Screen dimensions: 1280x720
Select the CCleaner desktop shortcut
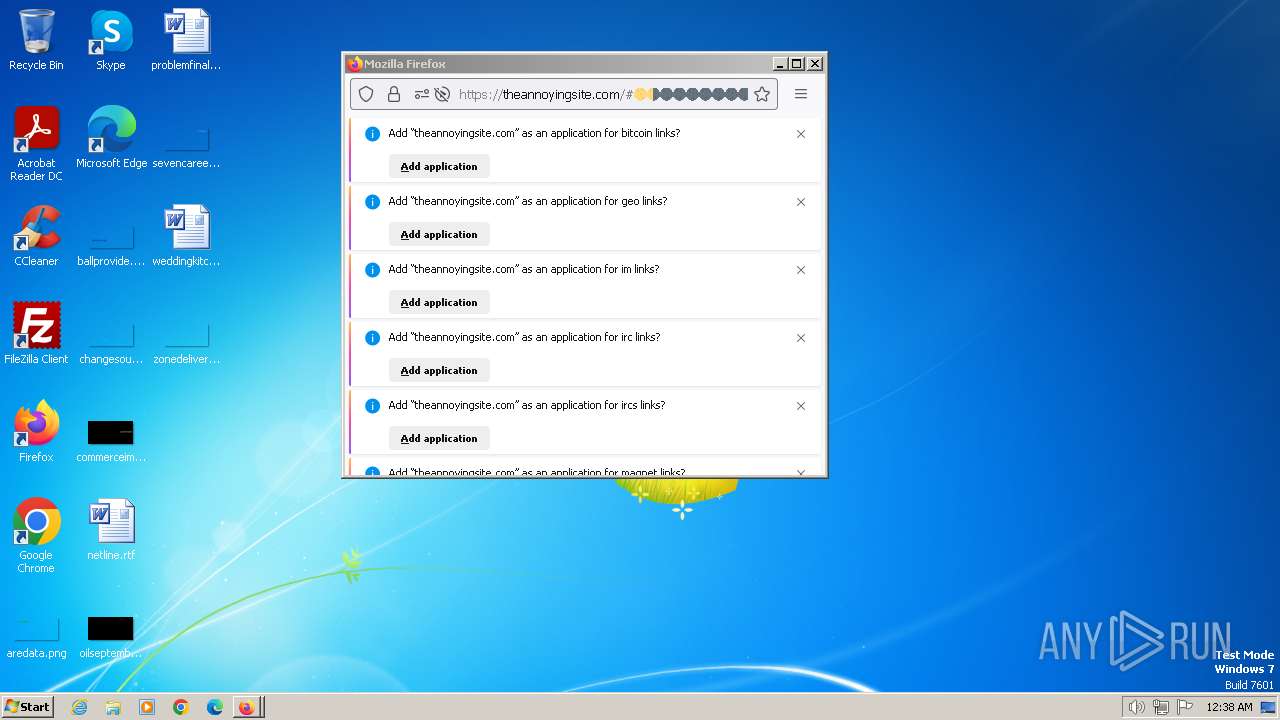tap(36, 236)
